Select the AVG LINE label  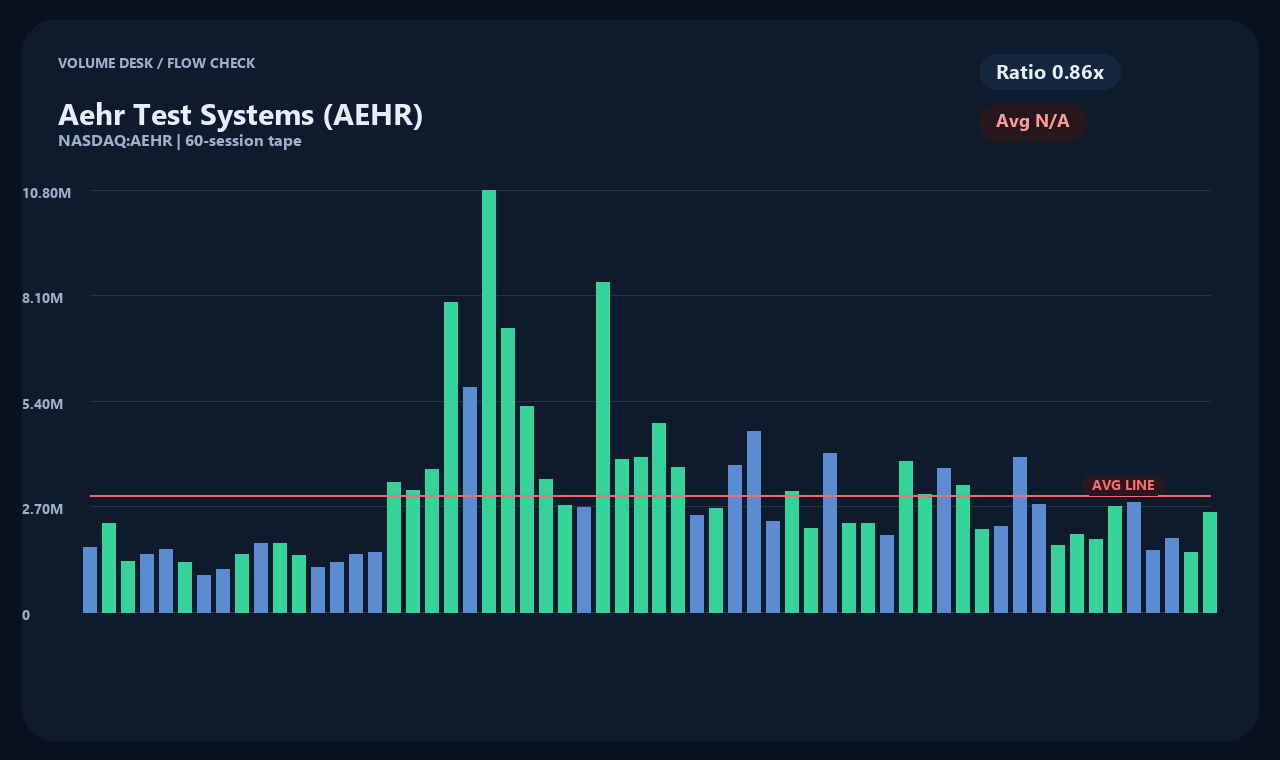tap(1123, 485)
